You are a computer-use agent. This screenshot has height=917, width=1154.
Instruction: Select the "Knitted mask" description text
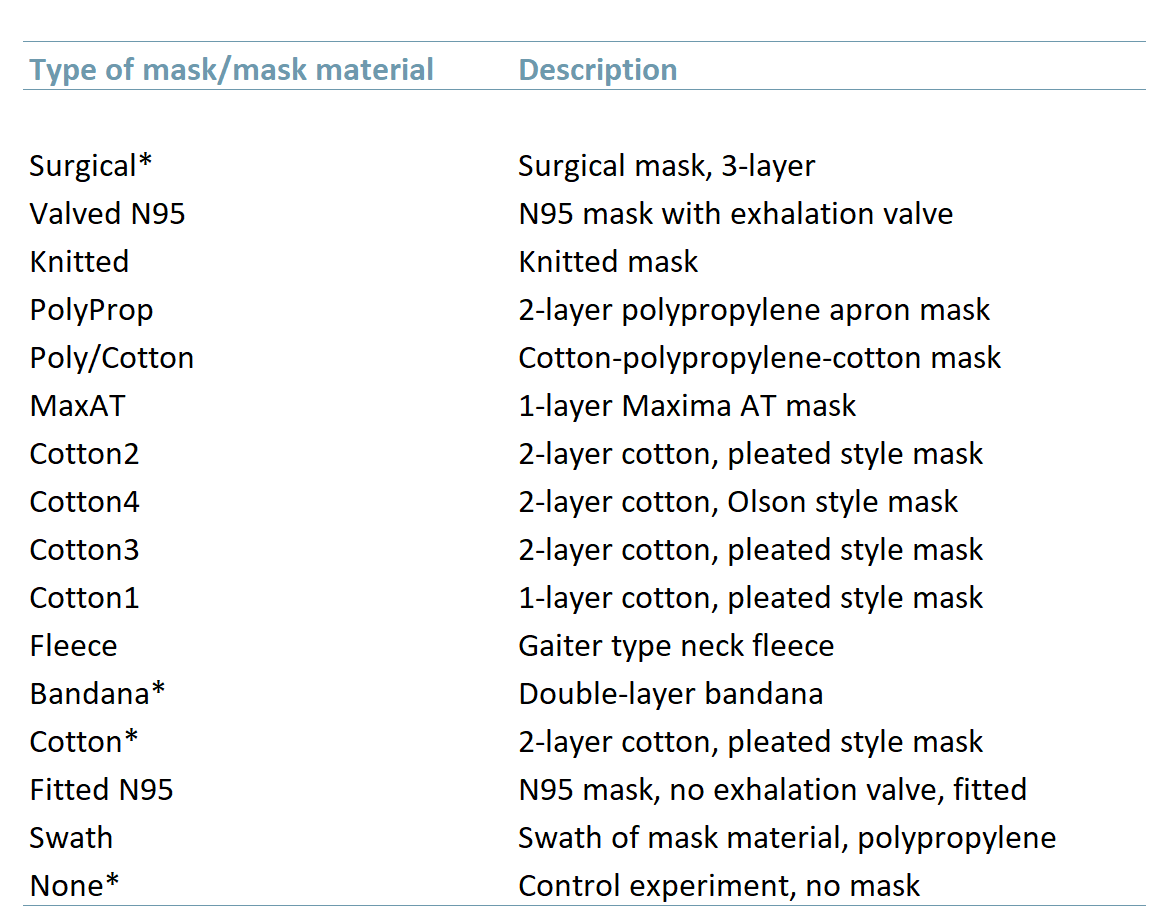coord(608,261)
